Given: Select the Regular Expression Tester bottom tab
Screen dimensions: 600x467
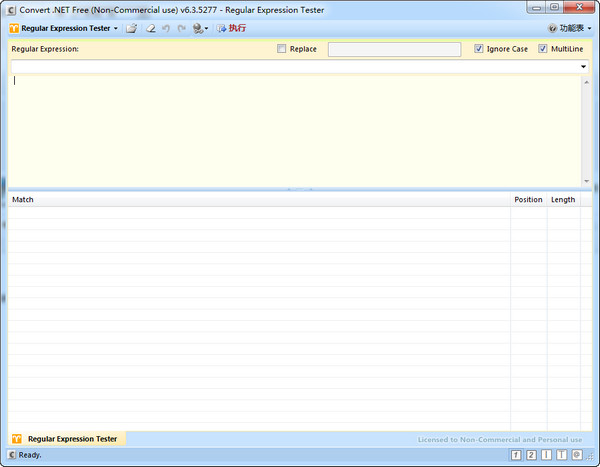Looking at the screenshot, I should [x=68, y=438].
